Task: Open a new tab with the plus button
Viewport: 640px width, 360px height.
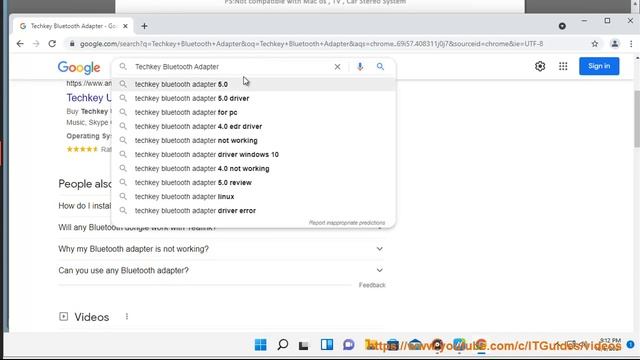Action: tap(144, 26)
